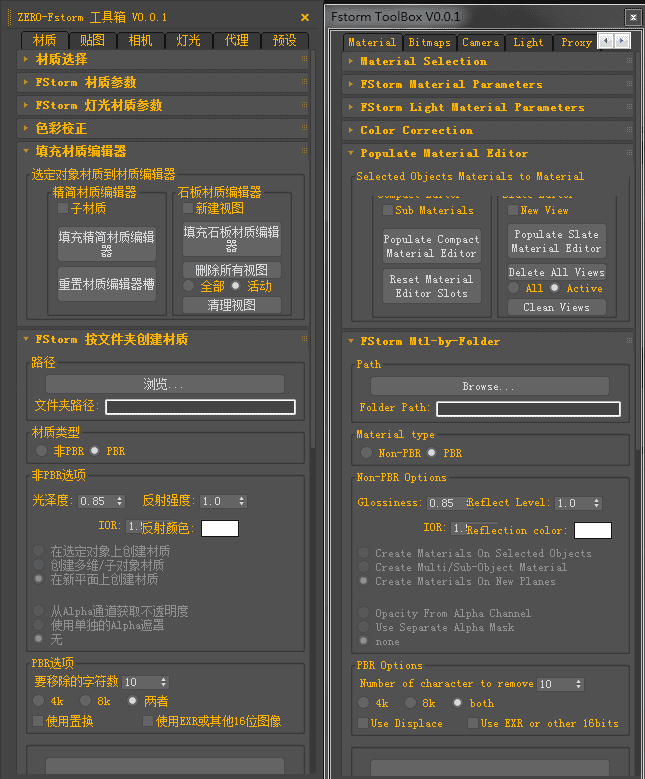Click the Glossiness spinner arrows

click(x=464, y=504)
